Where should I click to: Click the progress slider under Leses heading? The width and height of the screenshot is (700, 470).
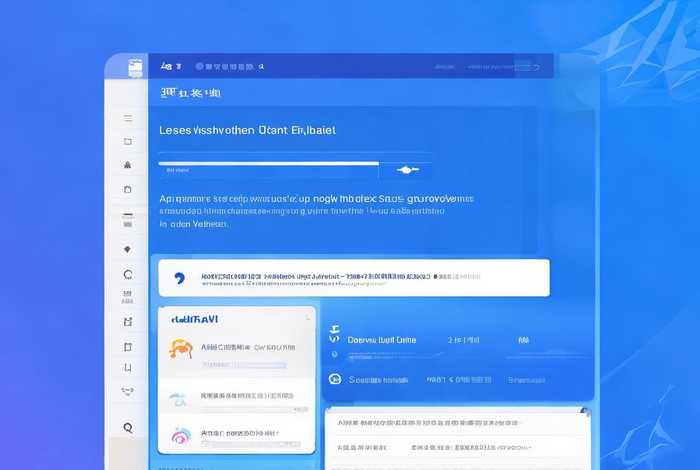268,163
